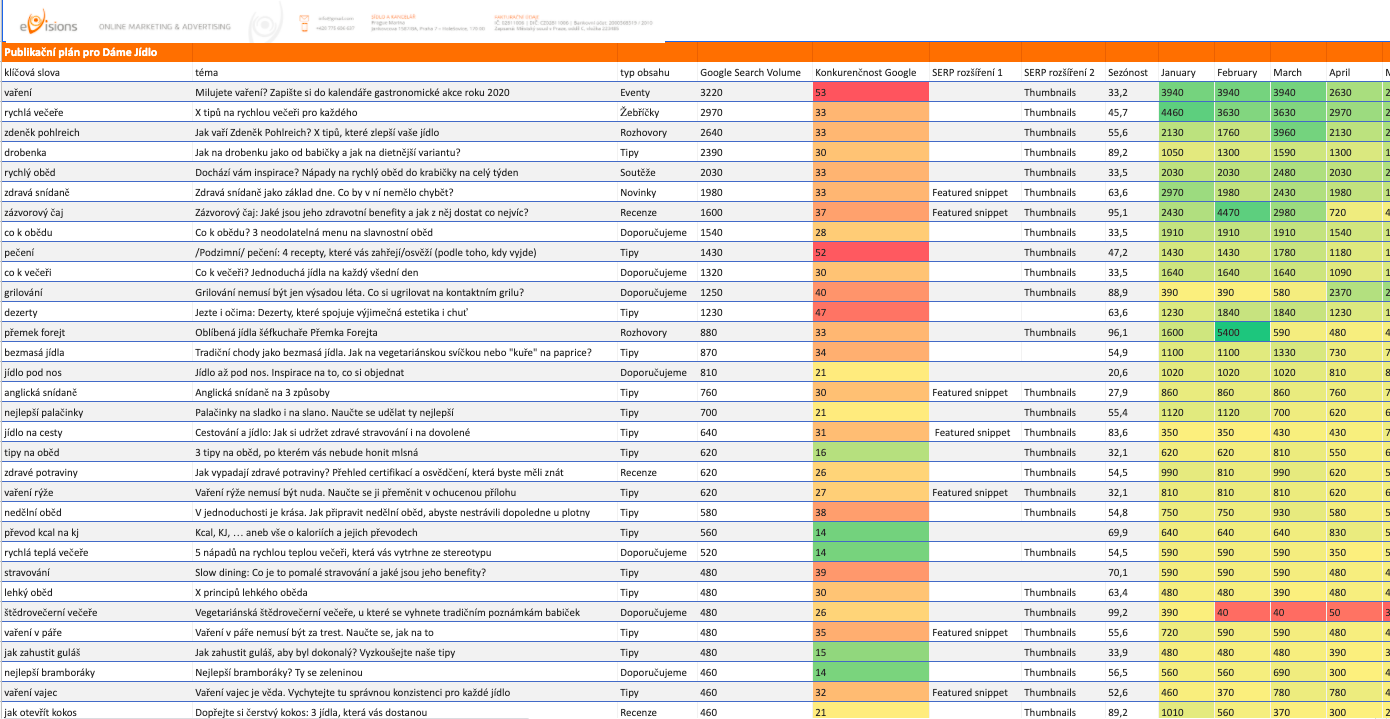The image size is (1390, 719).
Task: Select the content type cell 'Eventy' in vaření row
Action: pyautogui.click(x=657, y=92)
